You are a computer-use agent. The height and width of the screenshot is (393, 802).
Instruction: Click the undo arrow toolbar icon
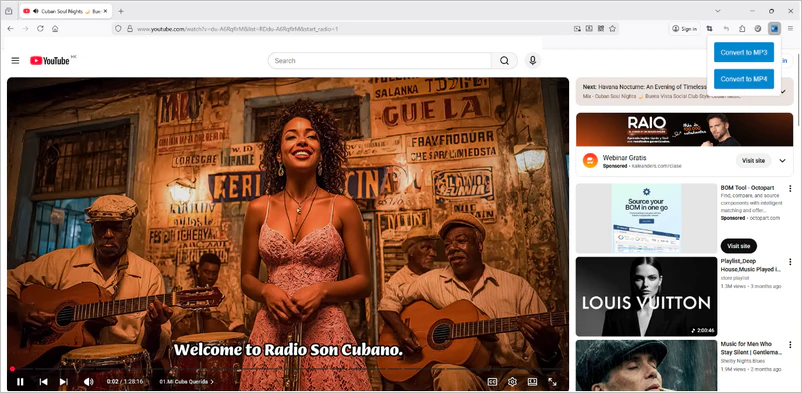pyautogui.click(x=726, y=29)
